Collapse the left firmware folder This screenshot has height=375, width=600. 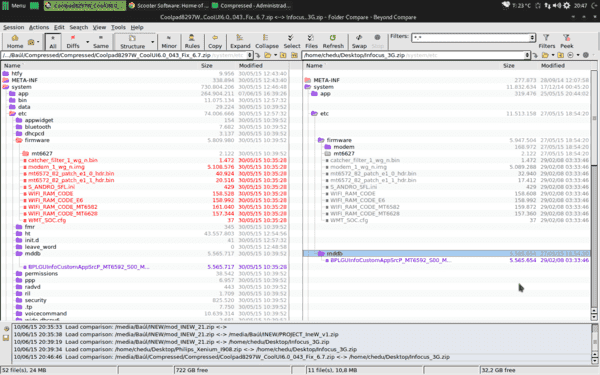(18, 140)
